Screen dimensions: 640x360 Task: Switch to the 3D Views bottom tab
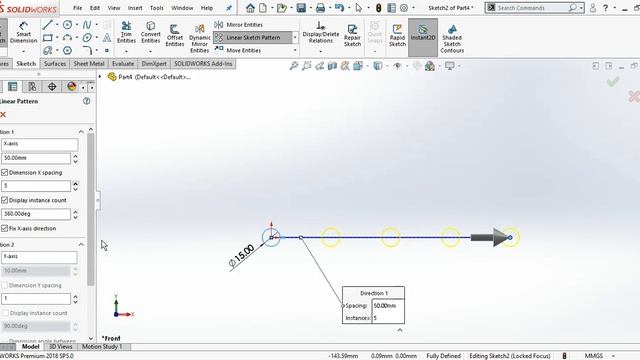pos(60,347)
